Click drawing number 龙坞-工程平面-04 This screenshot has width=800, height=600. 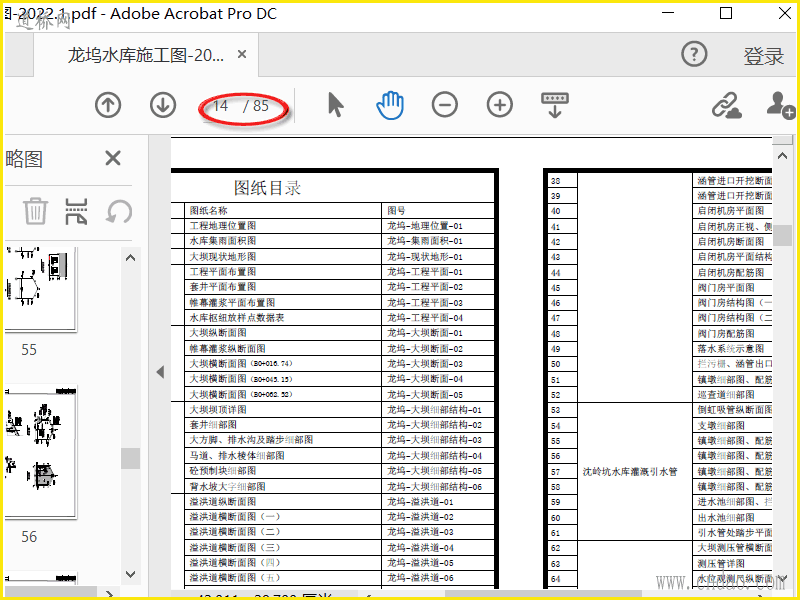pos(425,317)
